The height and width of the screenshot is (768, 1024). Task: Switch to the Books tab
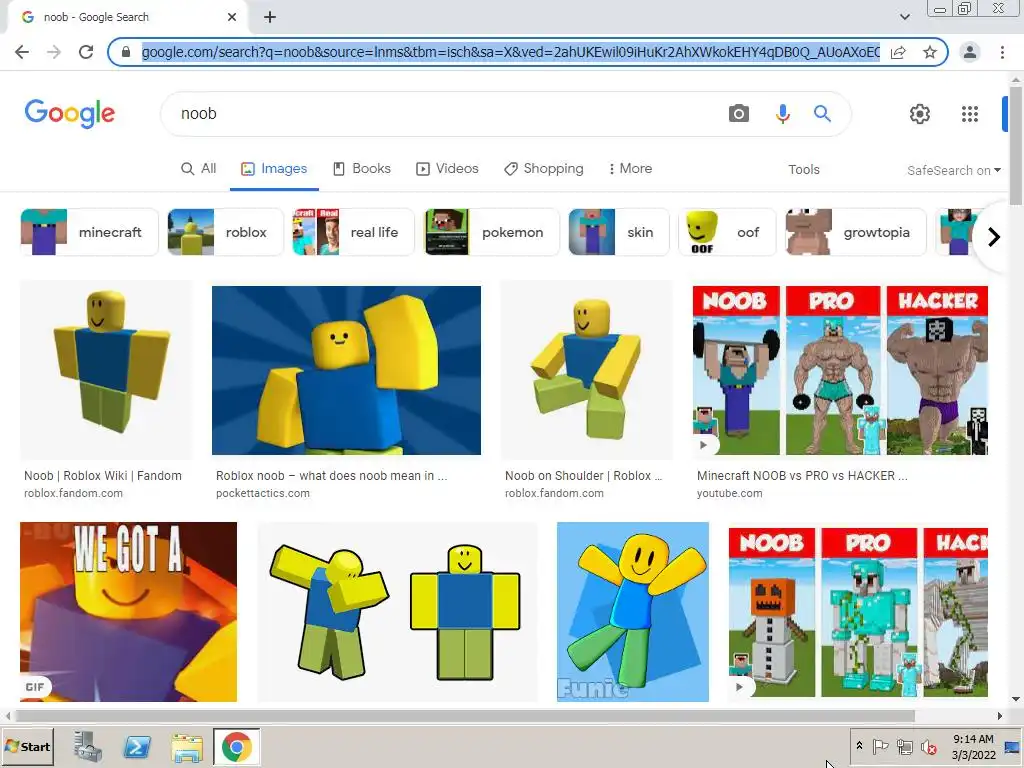tap(362, 168)
